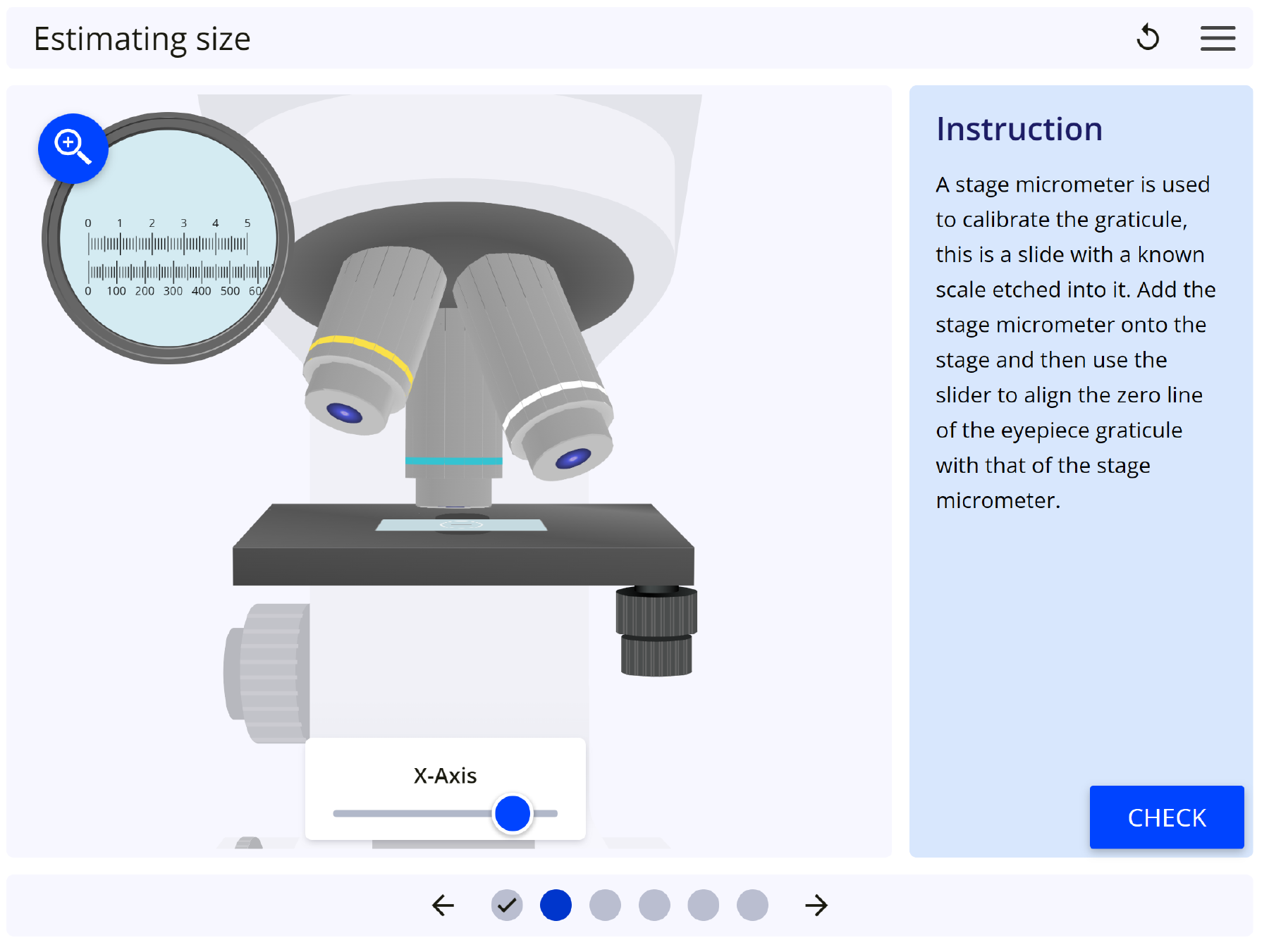Open the hamburger menu
Viewport: 1269px width, 952px height.
(1218, 38)
